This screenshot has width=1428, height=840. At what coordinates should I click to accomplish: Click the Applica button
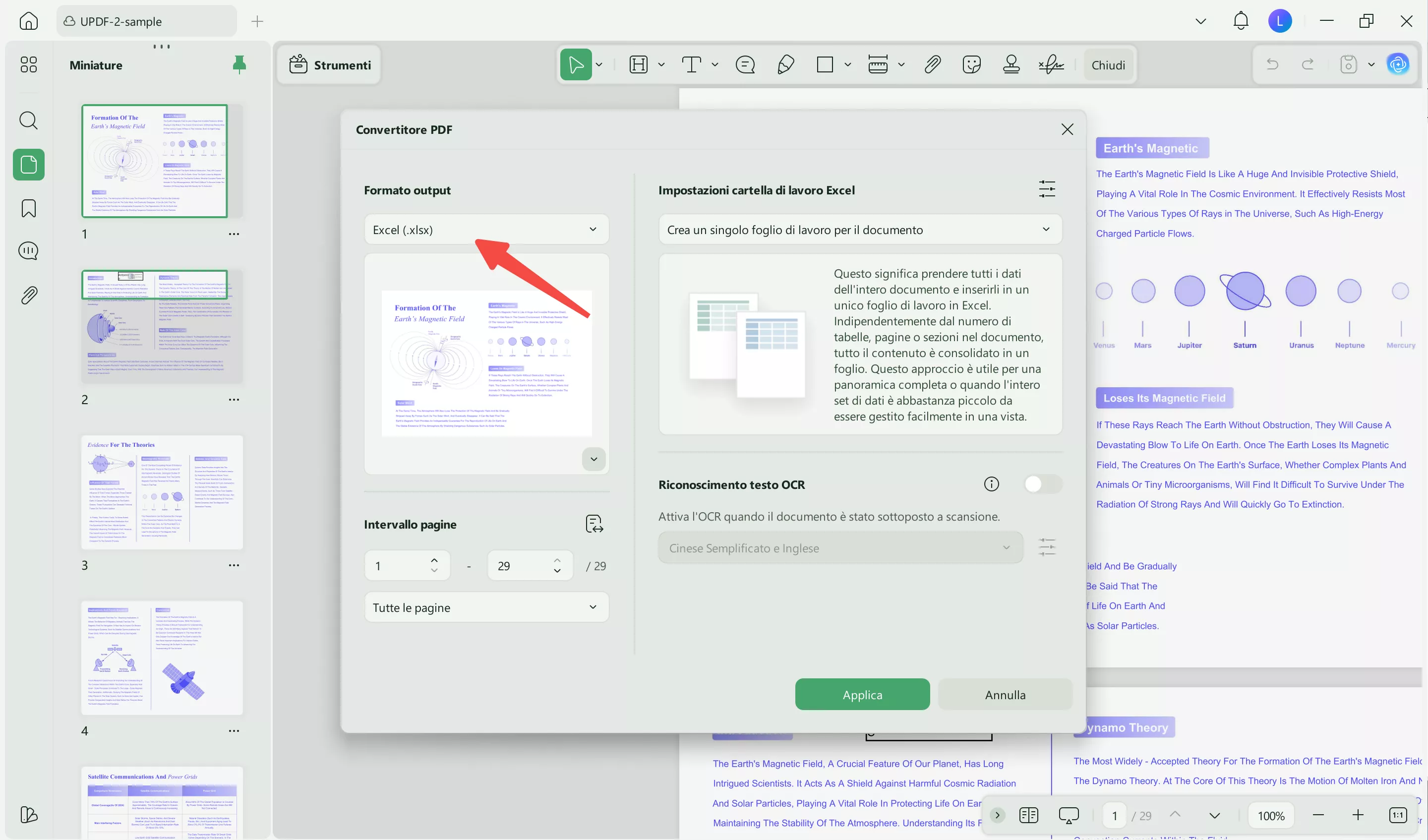tap(862, 695)
